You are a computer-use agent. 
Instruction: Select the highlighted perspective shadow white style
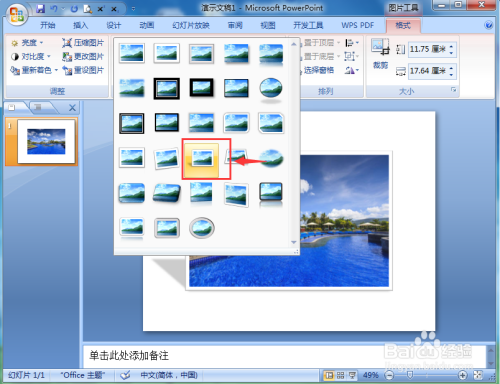tap(202, 159)
